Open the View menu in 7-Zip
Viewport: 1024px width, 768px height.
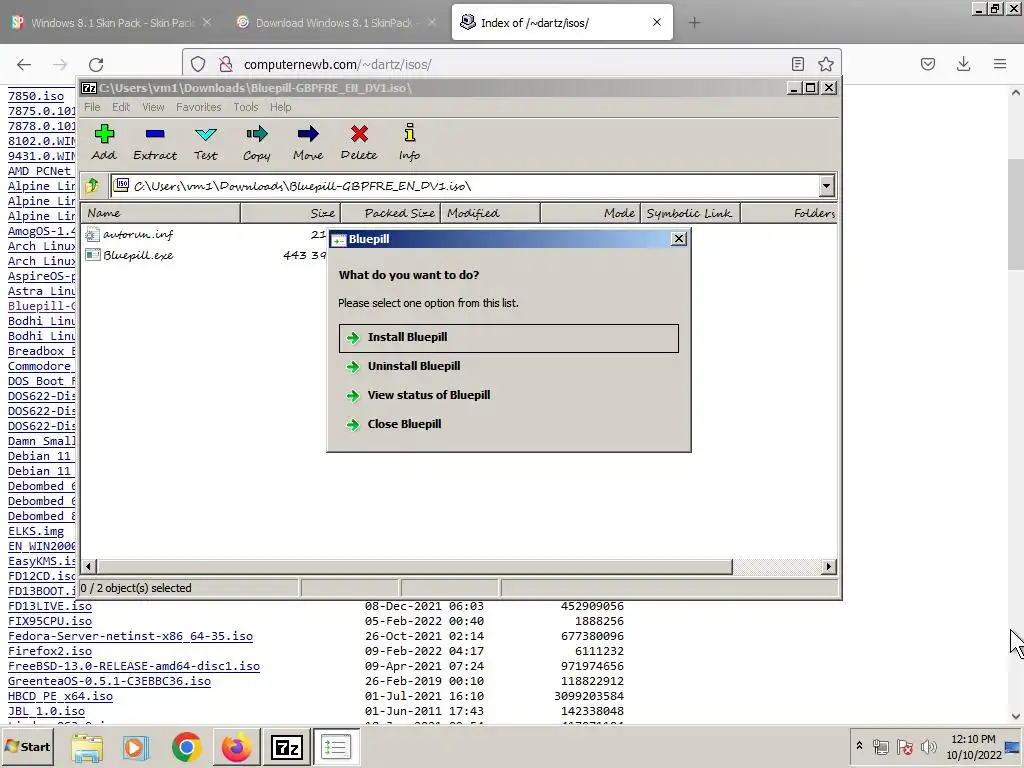(153, 107)
